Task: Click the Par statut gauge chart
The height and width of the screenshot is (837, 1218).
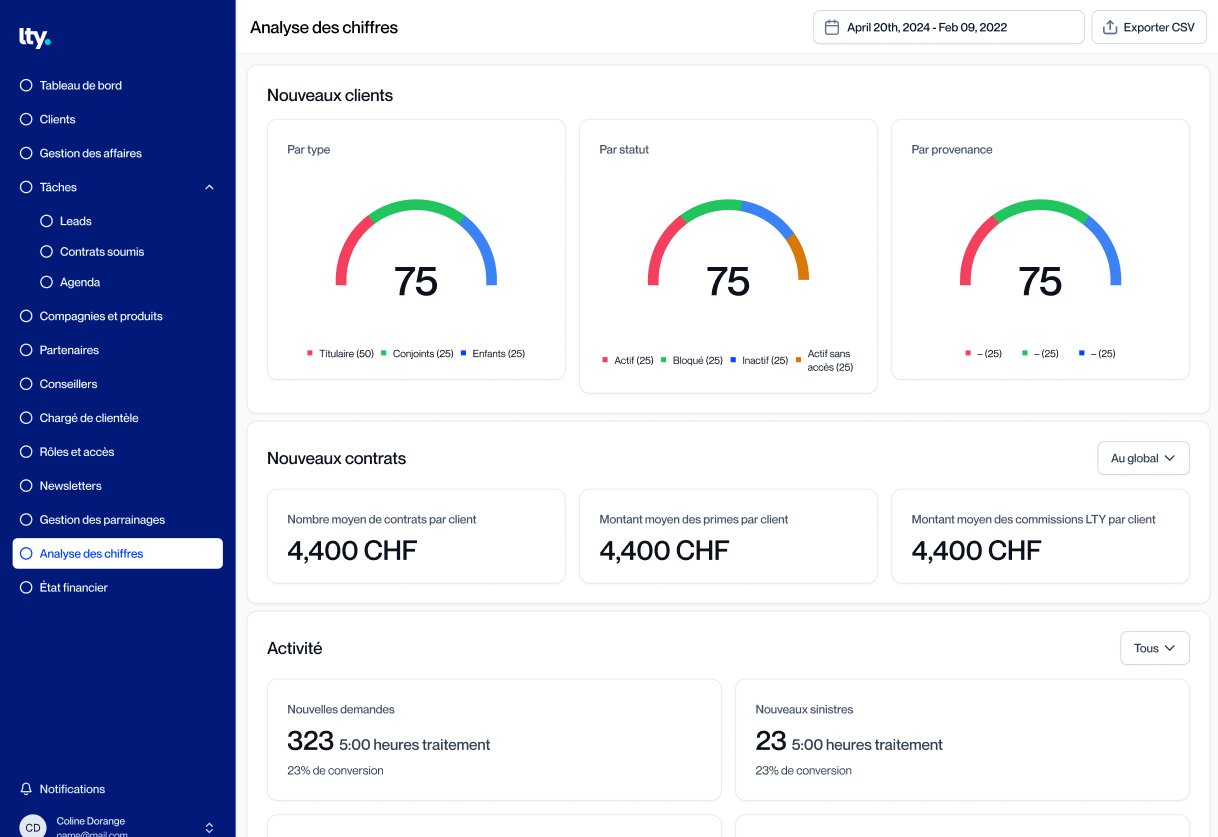Action: pos(728,244)
